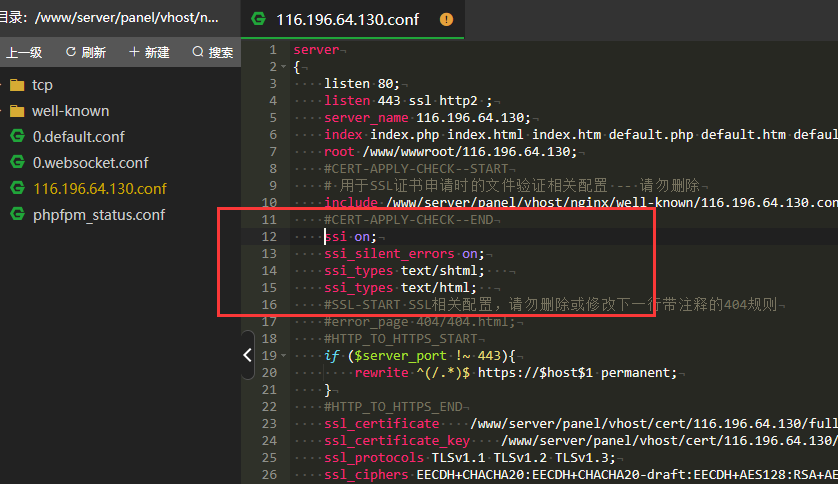
Task: Click the orange warning icon on the tab
Action: pos(446,19)
